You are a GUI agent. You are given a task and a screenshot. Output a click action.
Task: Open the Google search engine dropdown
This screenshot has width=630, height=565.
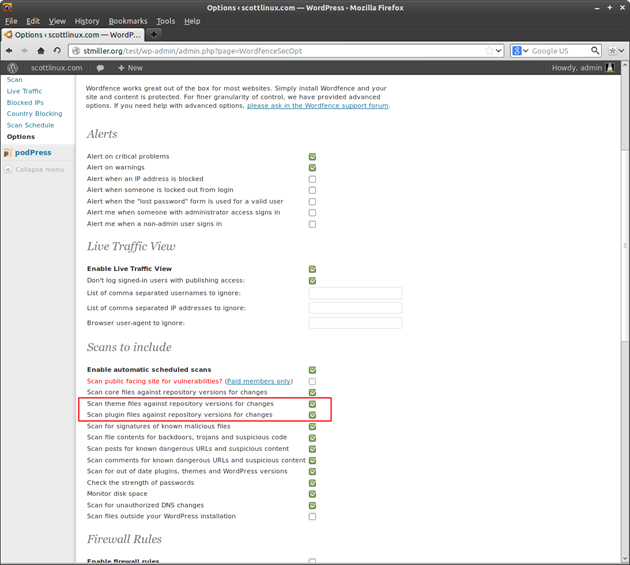pos(521,50)
